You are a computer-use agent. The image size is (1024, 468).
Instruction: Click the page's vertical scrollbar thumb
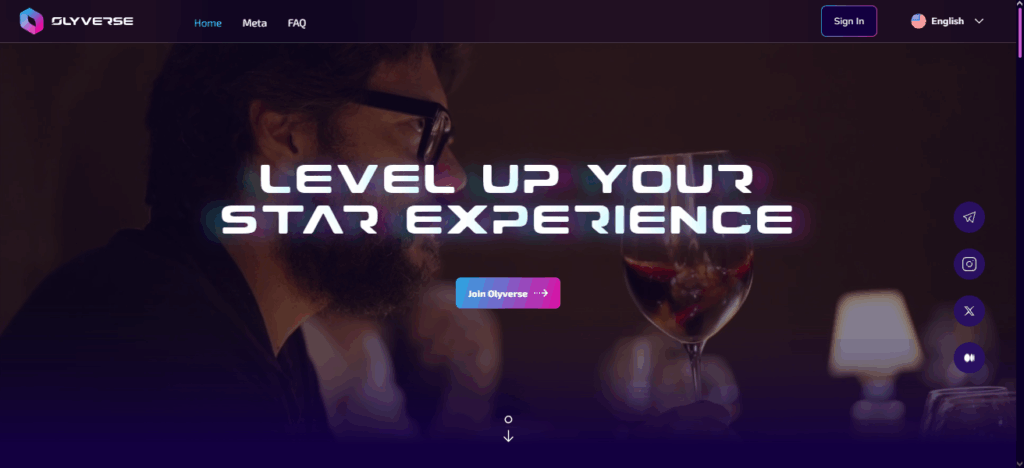1020,33
